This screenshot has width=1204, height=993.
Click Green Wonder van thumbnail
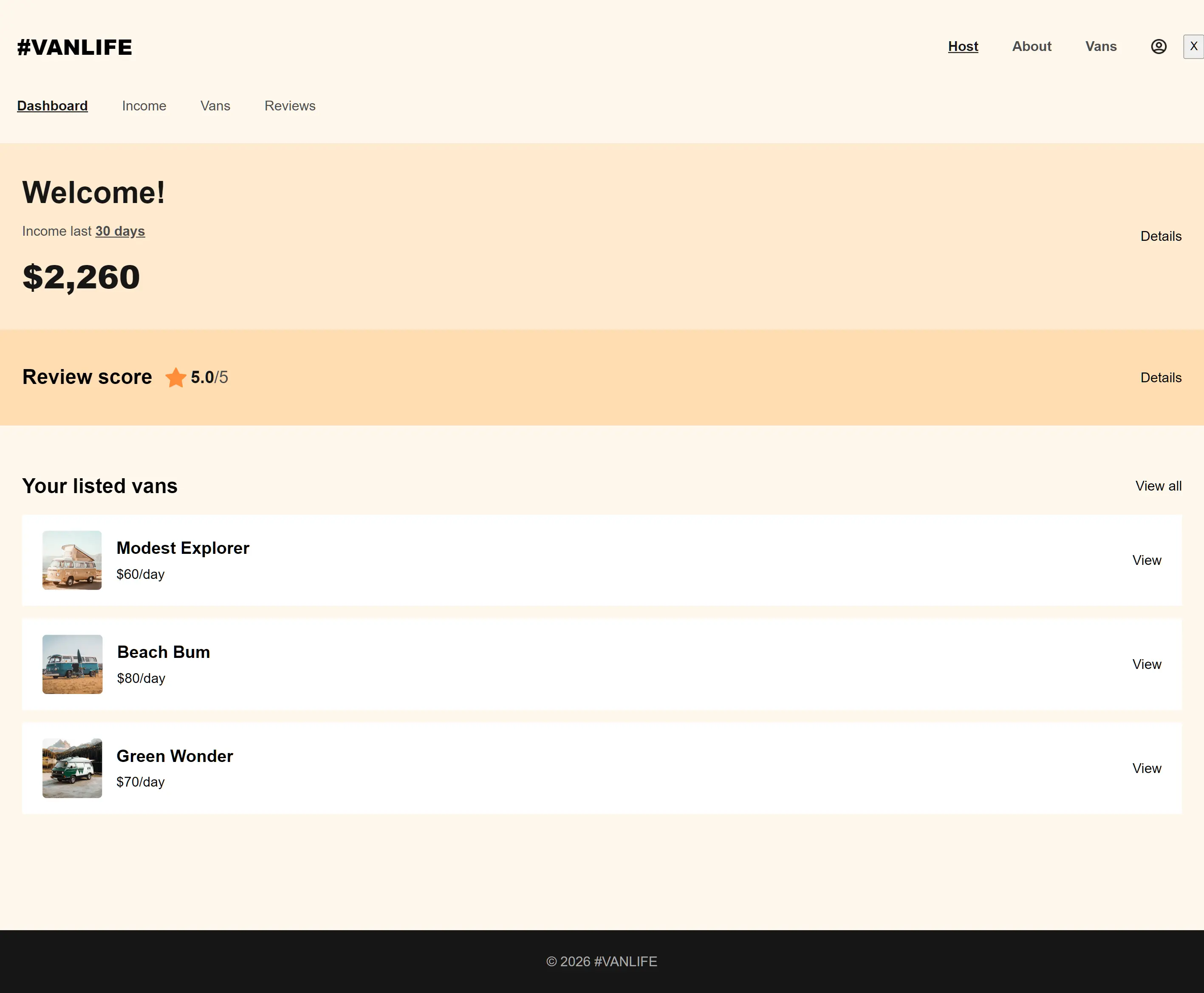(x=72, y=768)
